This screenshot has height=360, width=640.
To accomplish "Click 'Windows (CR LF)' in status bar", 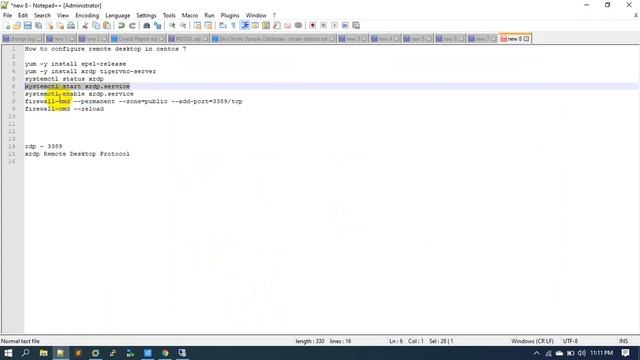I will 532,341.
